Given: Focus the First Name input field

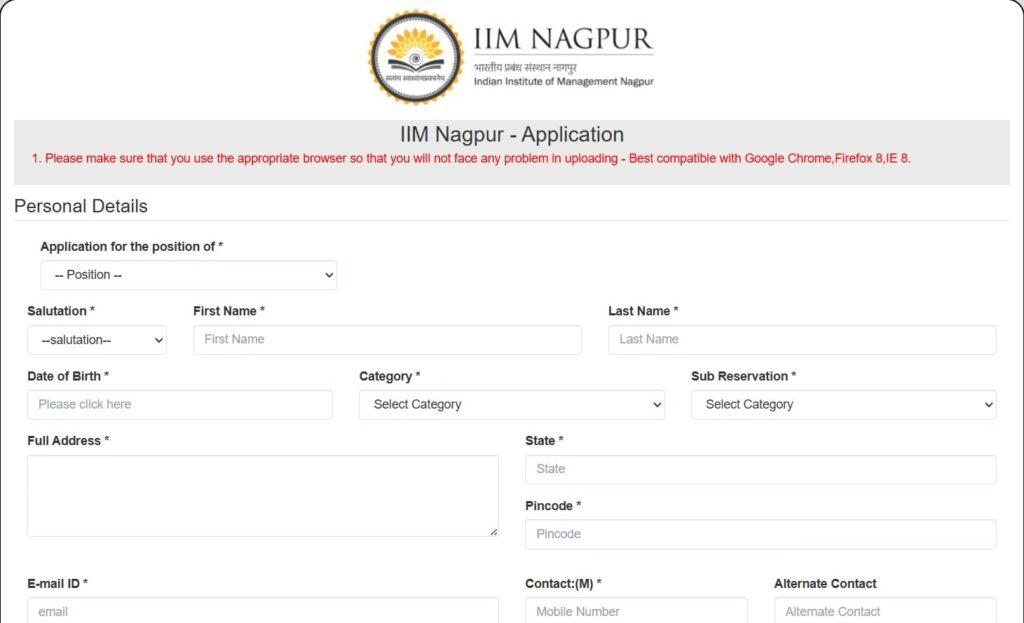Looking at the screenshot, I should tap(387, 340).
